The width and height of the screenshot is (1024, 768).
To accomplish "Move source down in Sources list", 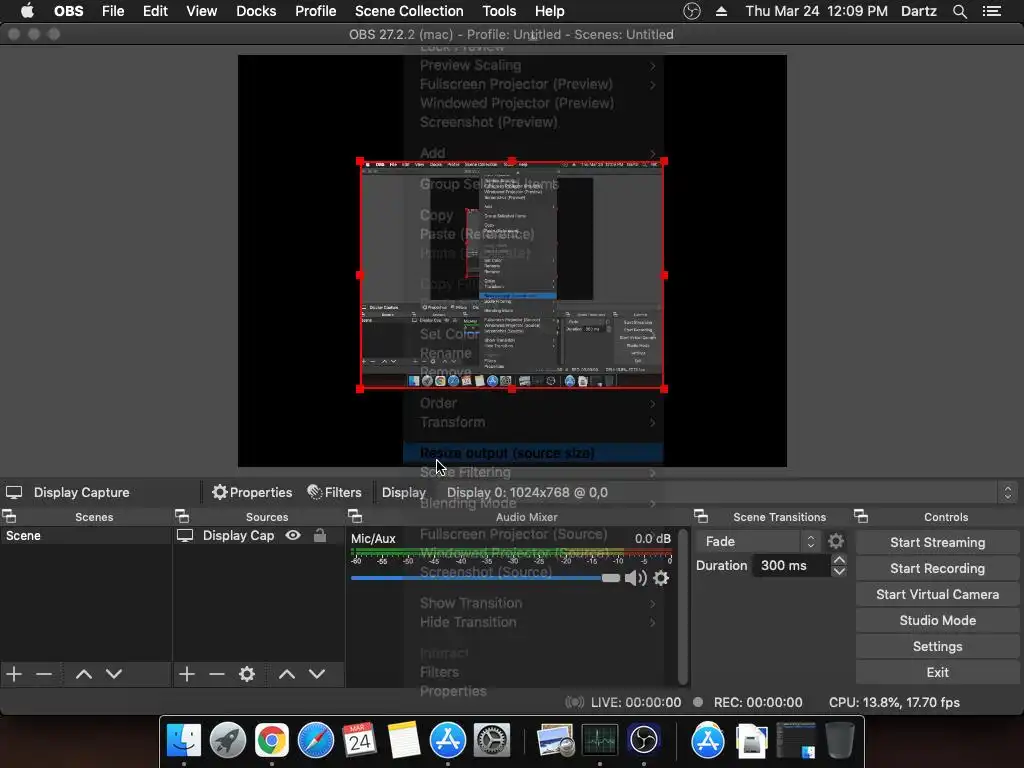I will (x=317, y=674).
